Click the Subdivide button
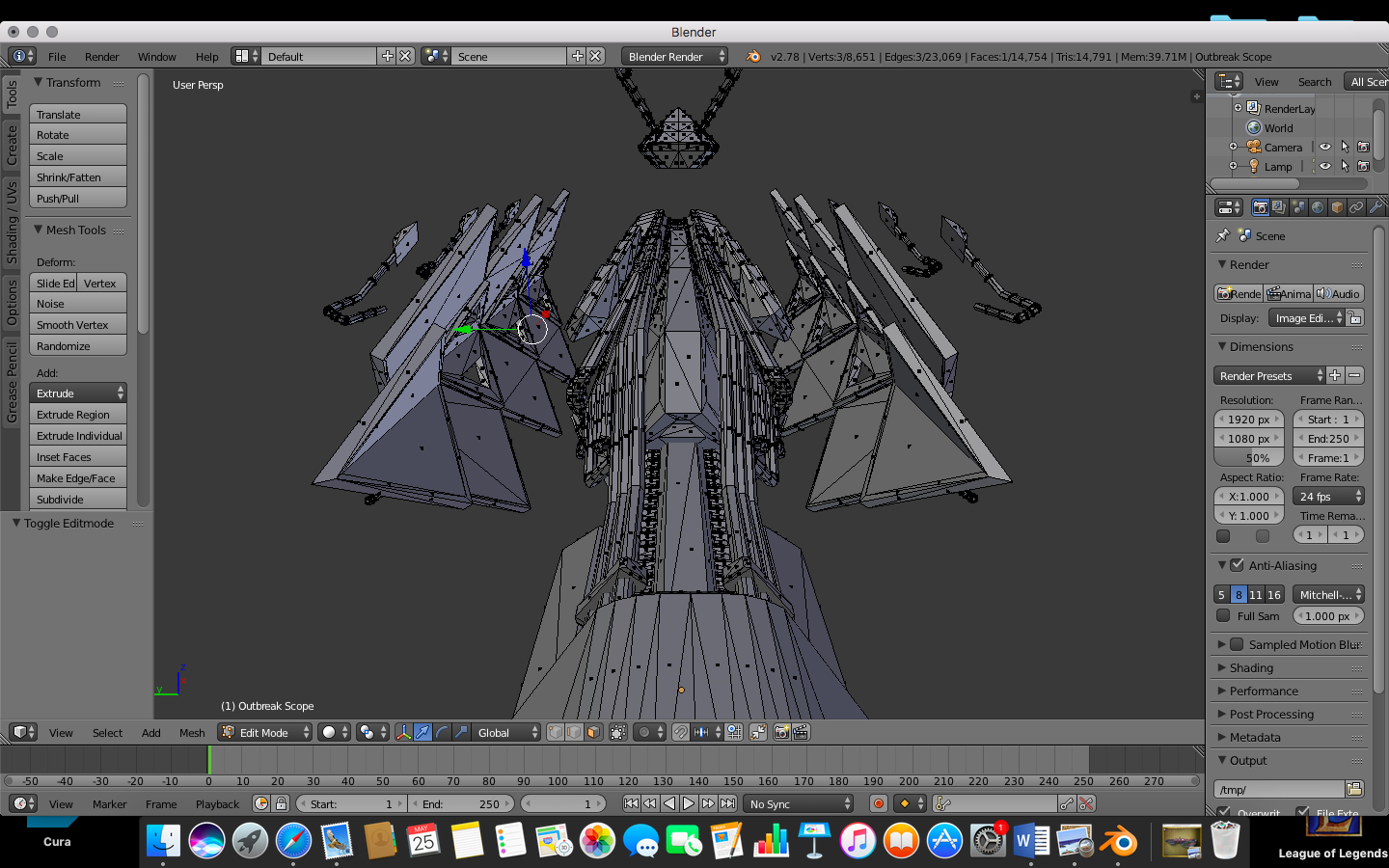 coord(78,499)
